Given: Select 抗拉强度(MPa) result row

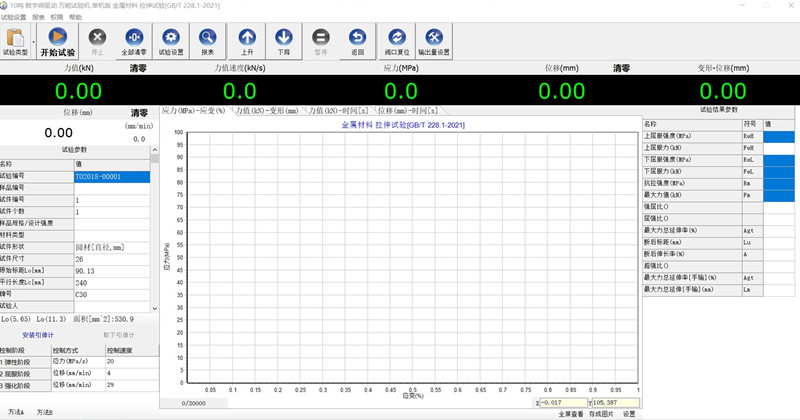Looking at the screenshot, I should click(718, 183).
